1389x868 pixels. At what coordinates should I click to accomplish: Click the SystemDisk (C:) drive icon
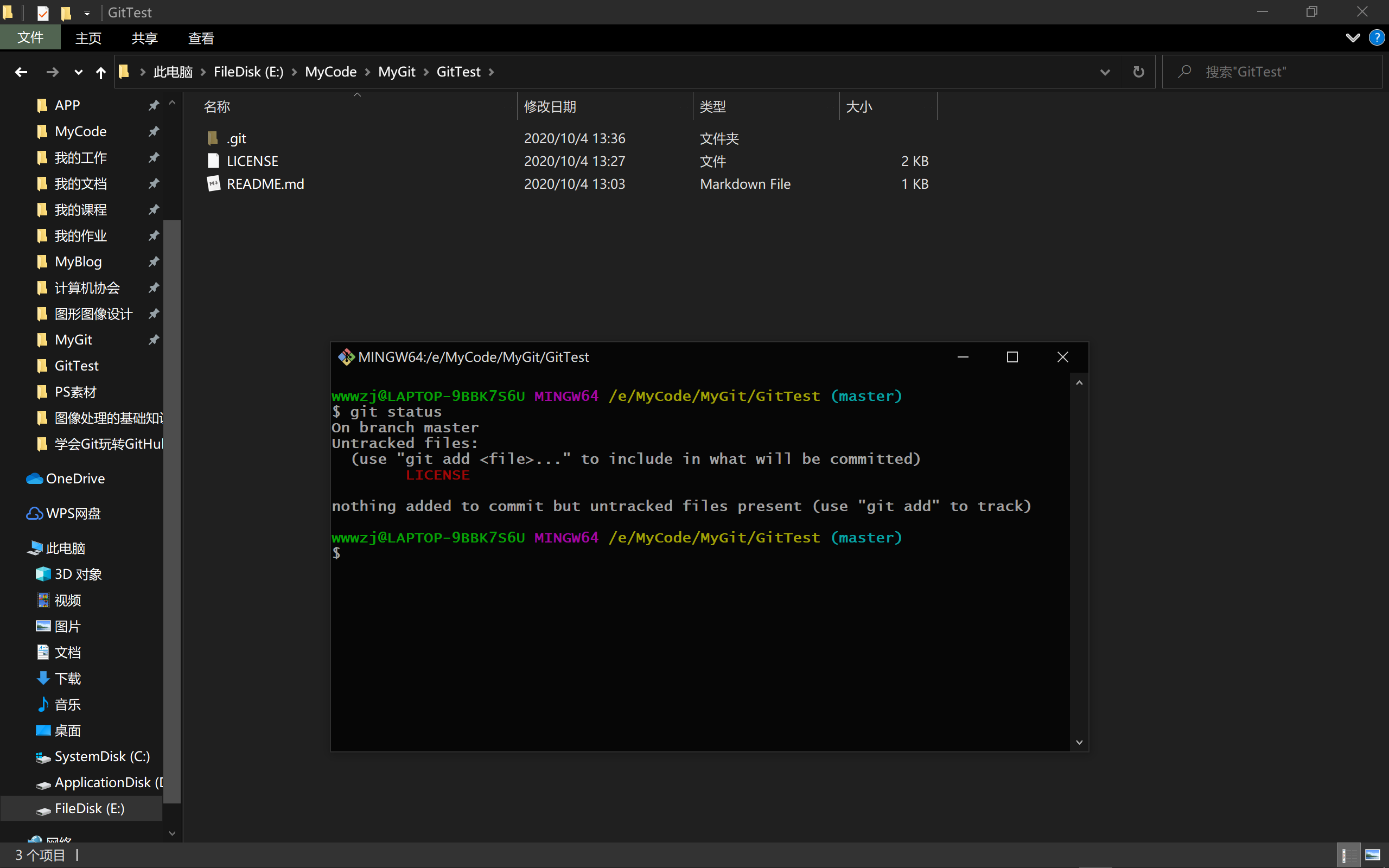pyautogui.click(x=43, y=758)
